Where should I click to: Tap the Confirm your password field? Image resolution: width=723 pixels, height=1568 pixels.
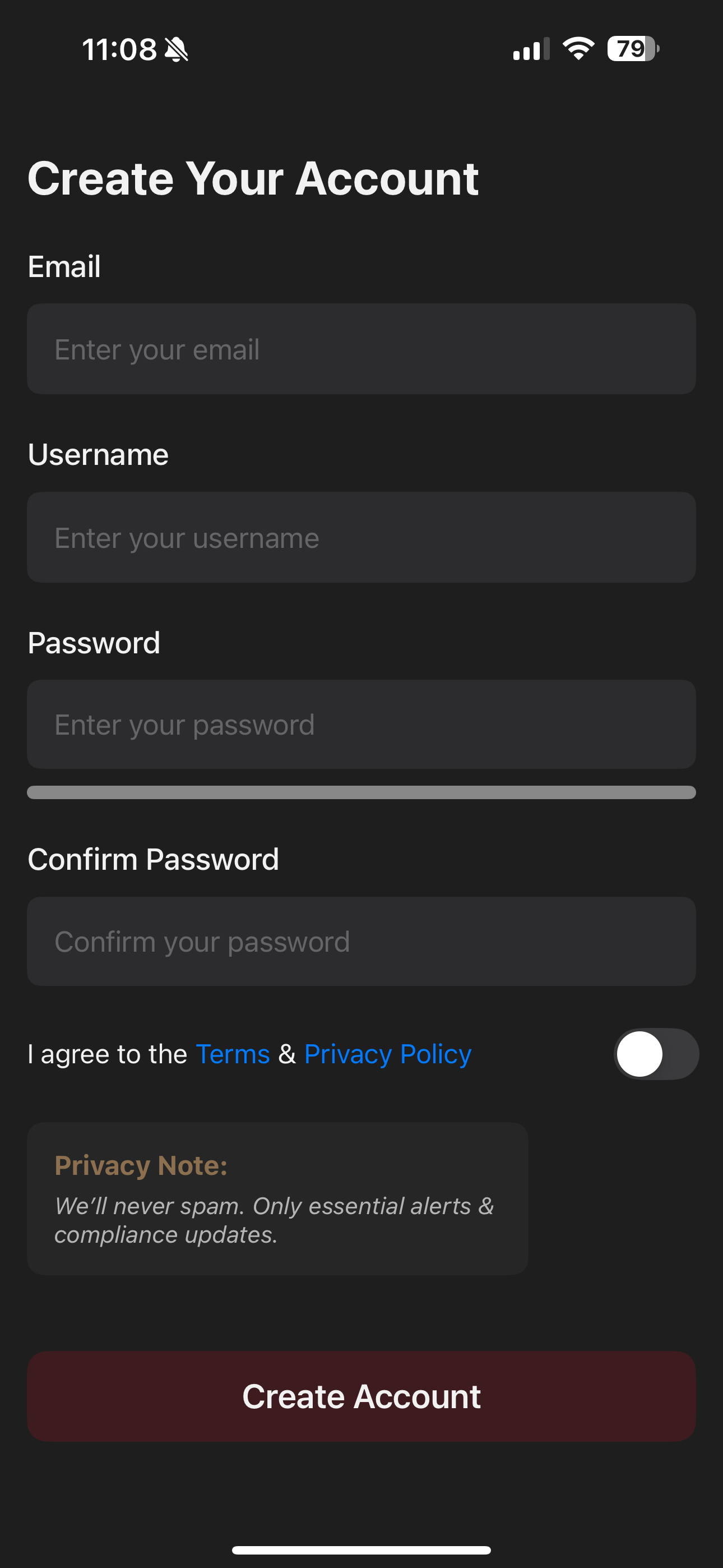coord(361,941)
